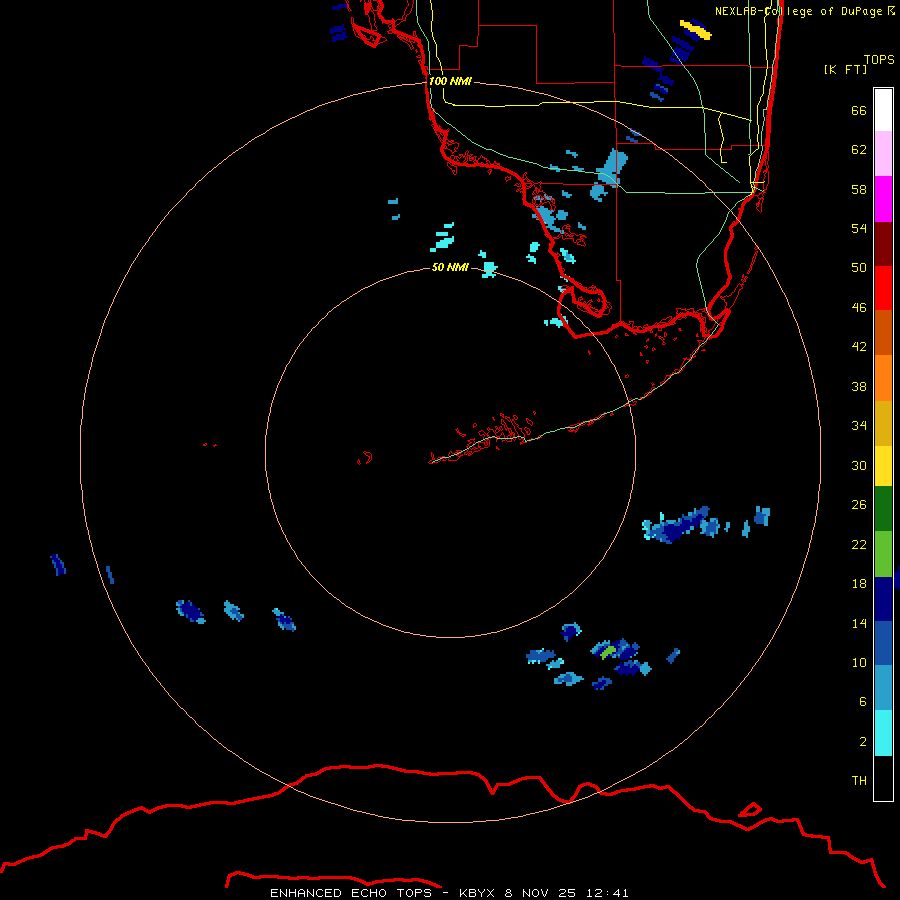Viewport: 900px width, 900px height.
Task: Click the "18" legend value
Action: click(859, 584)
